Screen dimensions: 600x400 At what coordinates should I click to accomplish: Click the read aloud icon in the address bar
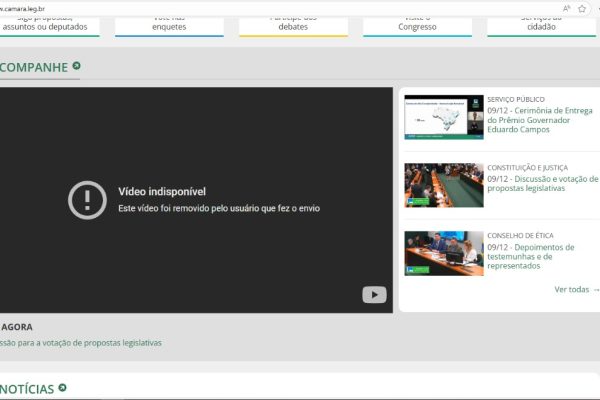(566, 7)
